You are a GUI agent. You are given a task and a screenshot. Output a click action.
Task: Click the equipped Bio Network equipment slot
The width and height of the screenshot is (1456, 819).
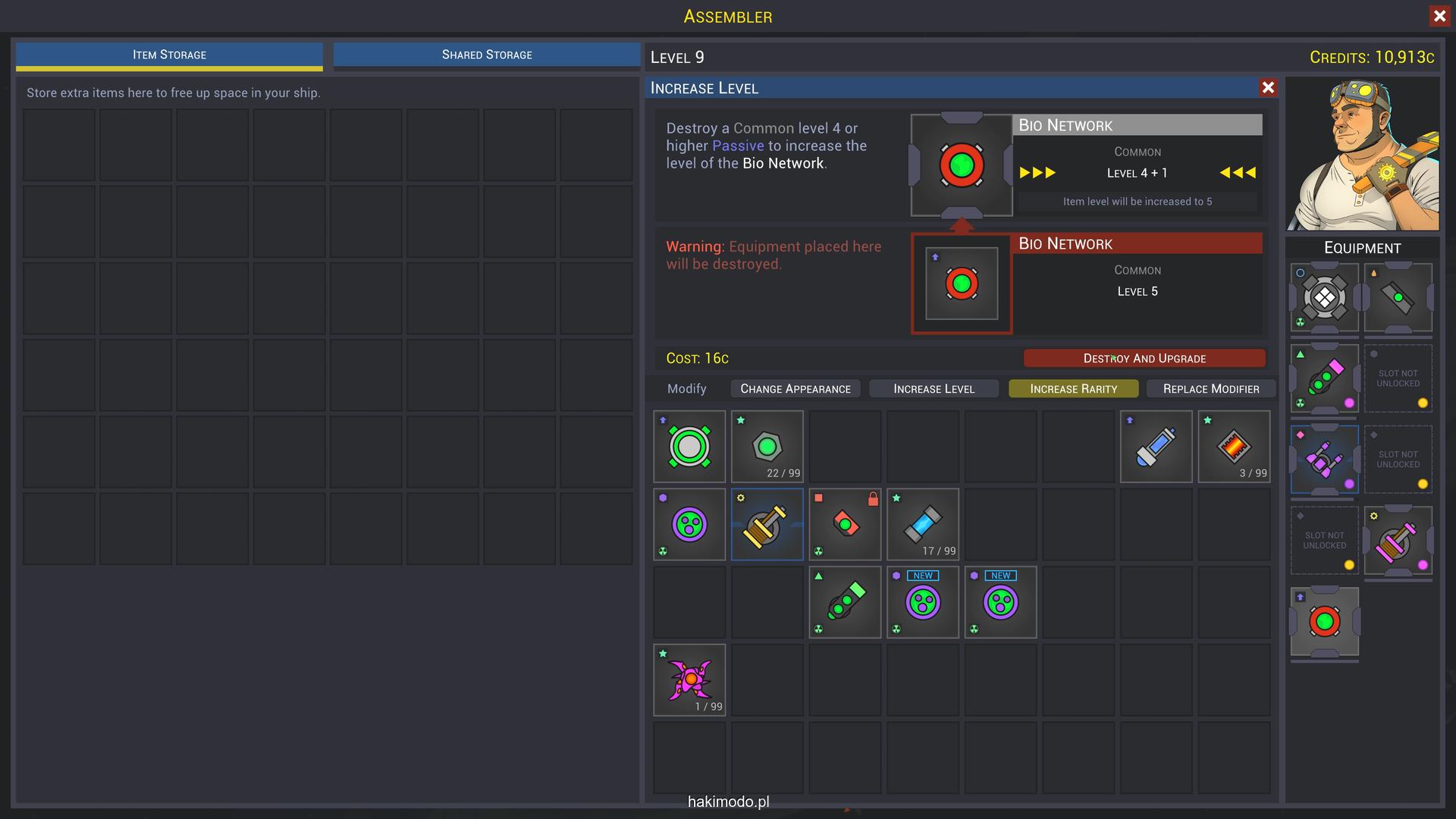pyautogui.click(x=1324, y=622)
